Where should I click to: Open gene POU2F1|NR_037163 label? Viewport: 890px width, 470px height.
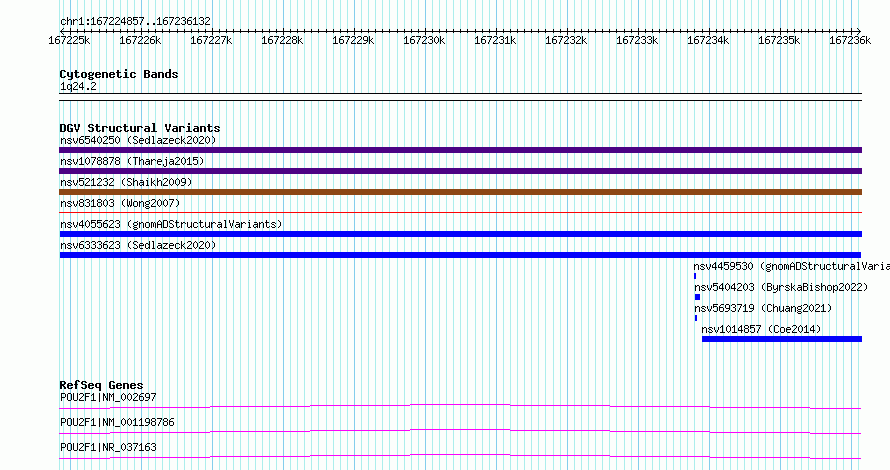pos(108,447)
